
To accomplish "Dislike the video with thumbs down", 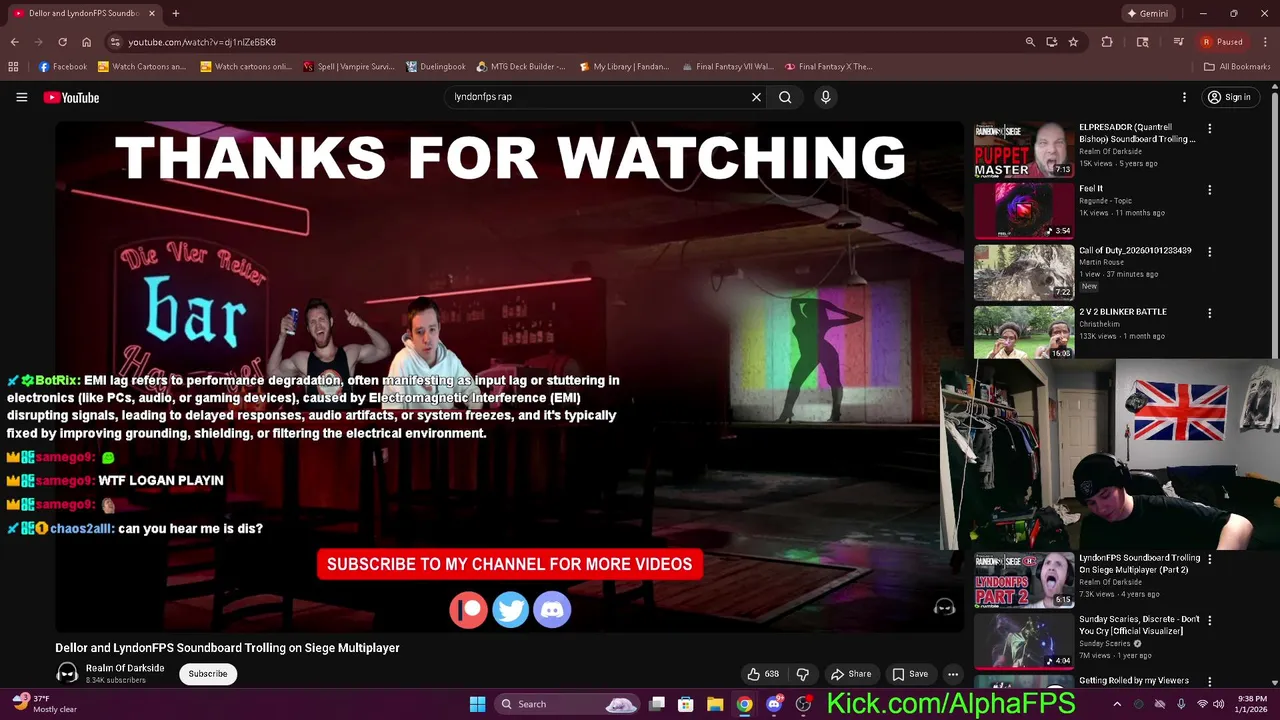I will tap(802, 674).
